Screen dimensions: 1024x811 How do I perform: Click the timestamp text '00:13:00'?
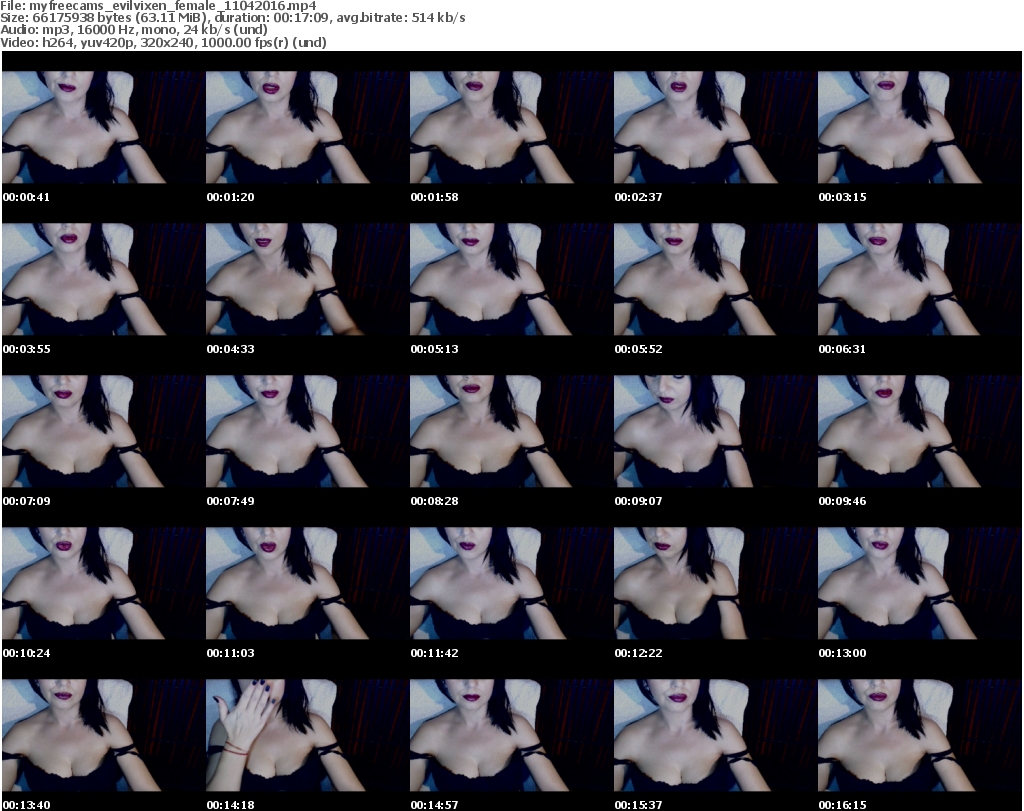coord(842,653)
